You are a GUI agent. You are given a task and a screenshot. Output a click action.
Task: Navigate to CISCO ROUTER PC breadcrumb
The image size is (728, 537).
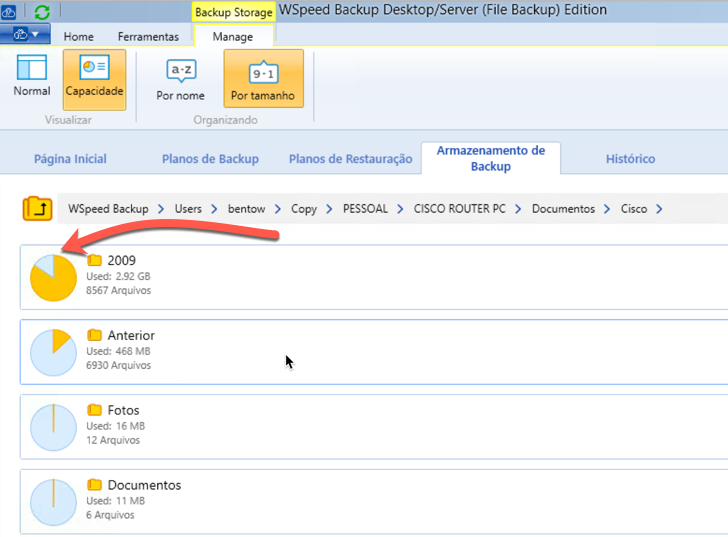[460, 209]
